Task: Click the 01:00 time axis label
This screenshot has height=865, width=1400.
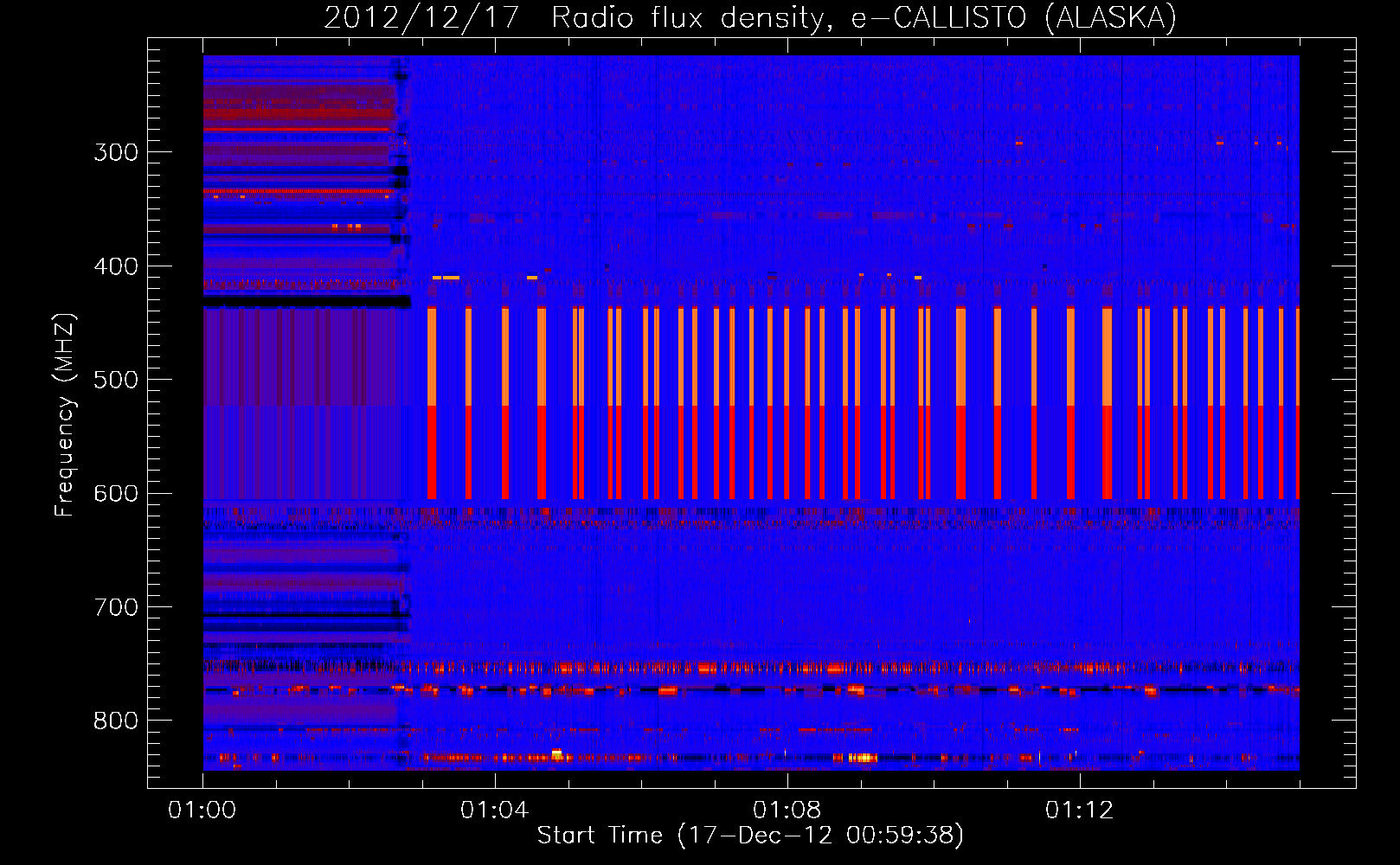Action: pos(202,811)
